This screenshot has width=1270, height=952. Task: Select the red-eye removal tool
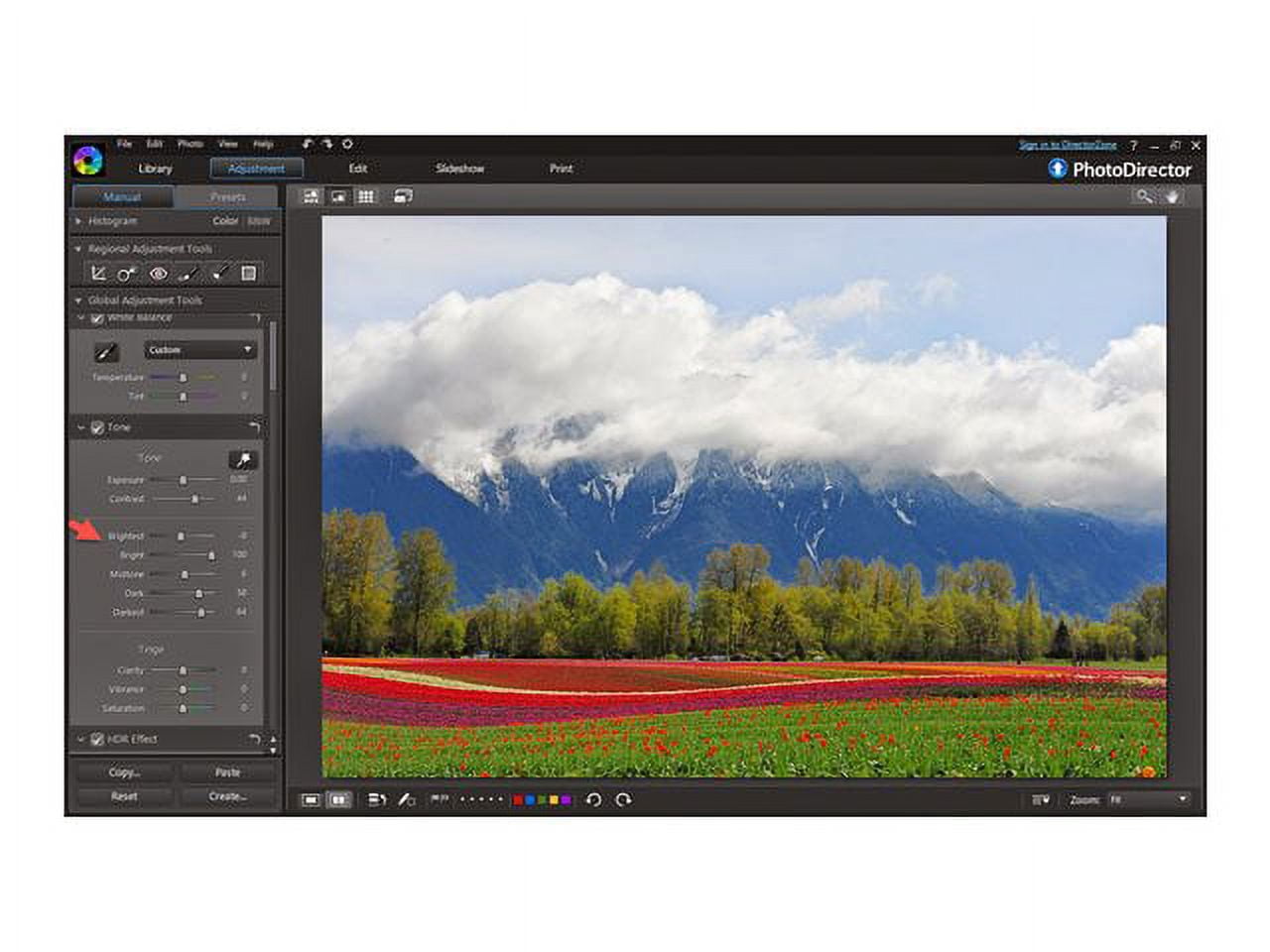click(158, 274)
